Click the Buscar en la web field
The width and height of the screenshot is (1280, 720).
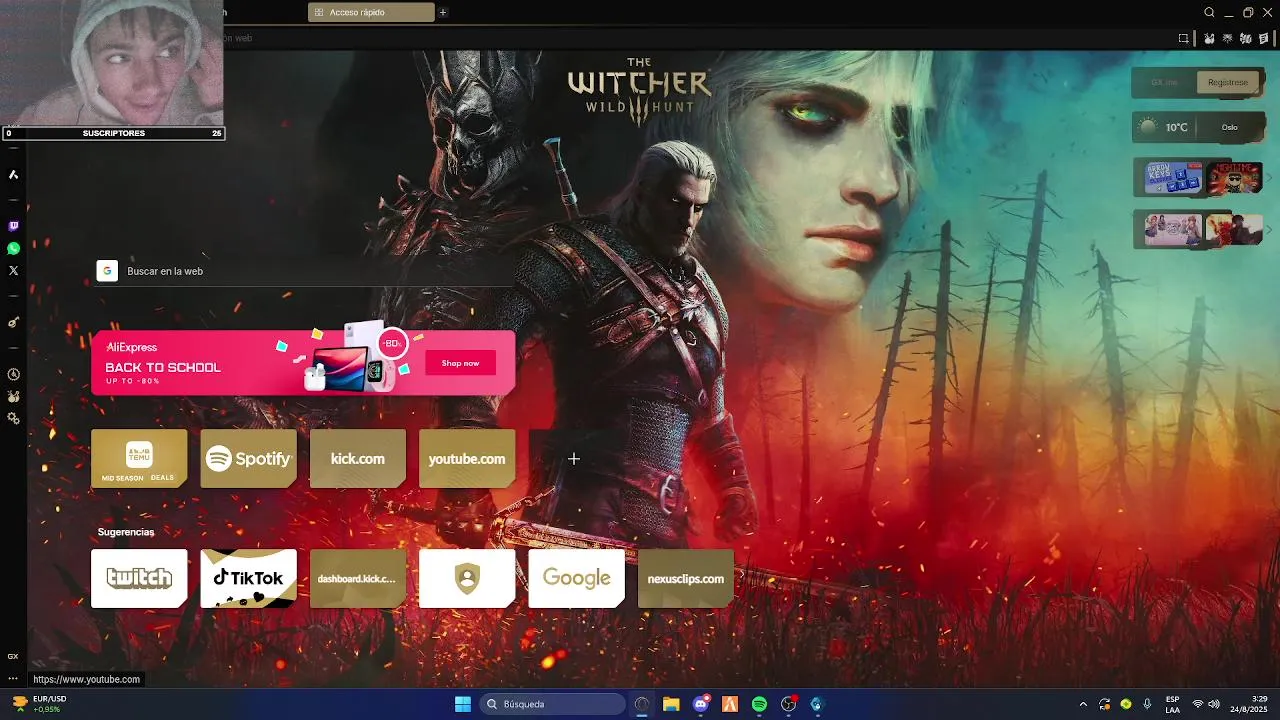(x=305, y=271)
